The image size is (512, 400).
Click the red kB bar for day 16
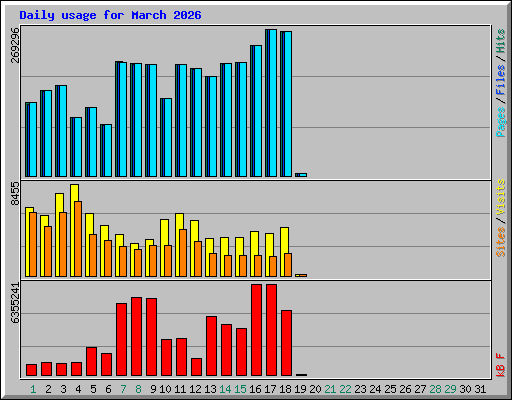click(256, 330)
